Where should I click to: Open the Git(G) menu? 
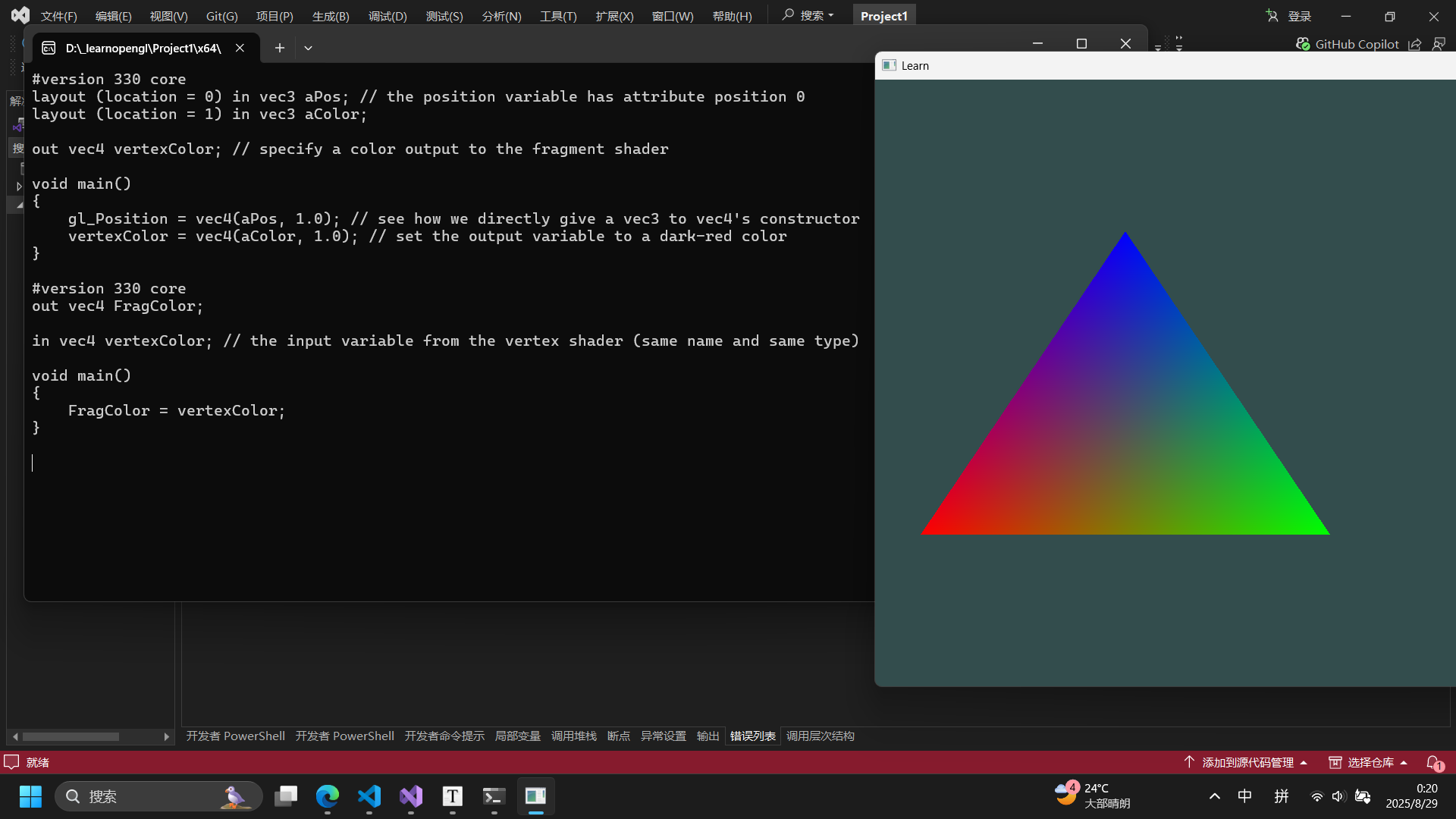pos(221,16)
